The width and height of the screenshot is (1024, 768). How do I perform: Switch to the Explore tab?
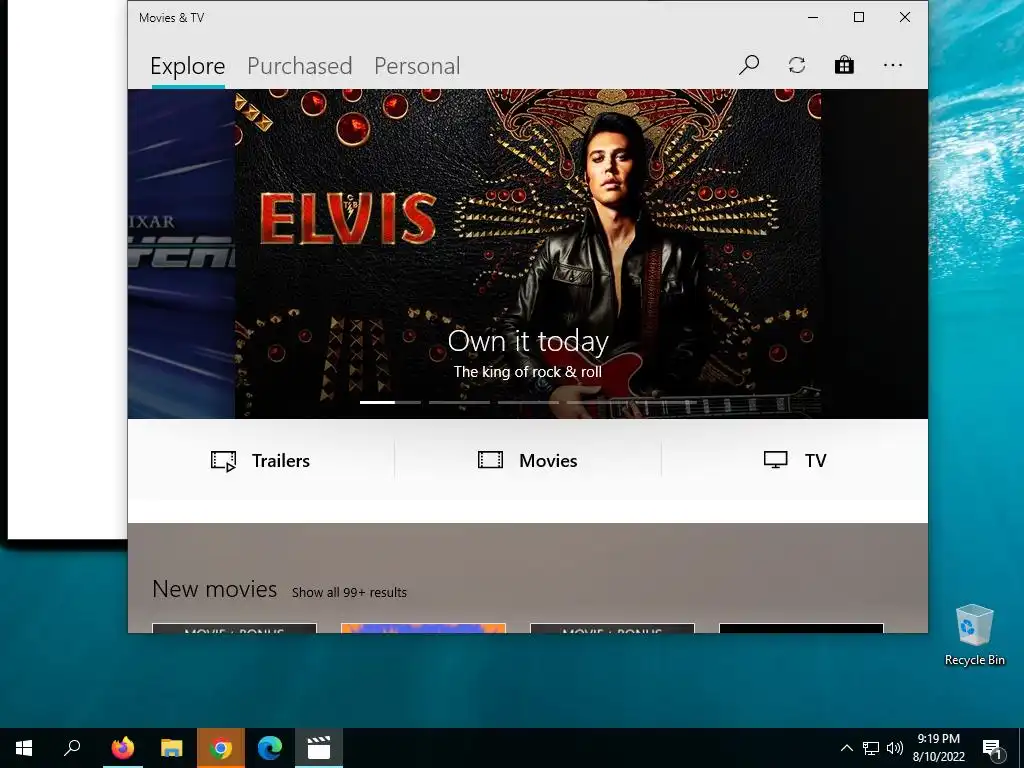coord(187,66)
